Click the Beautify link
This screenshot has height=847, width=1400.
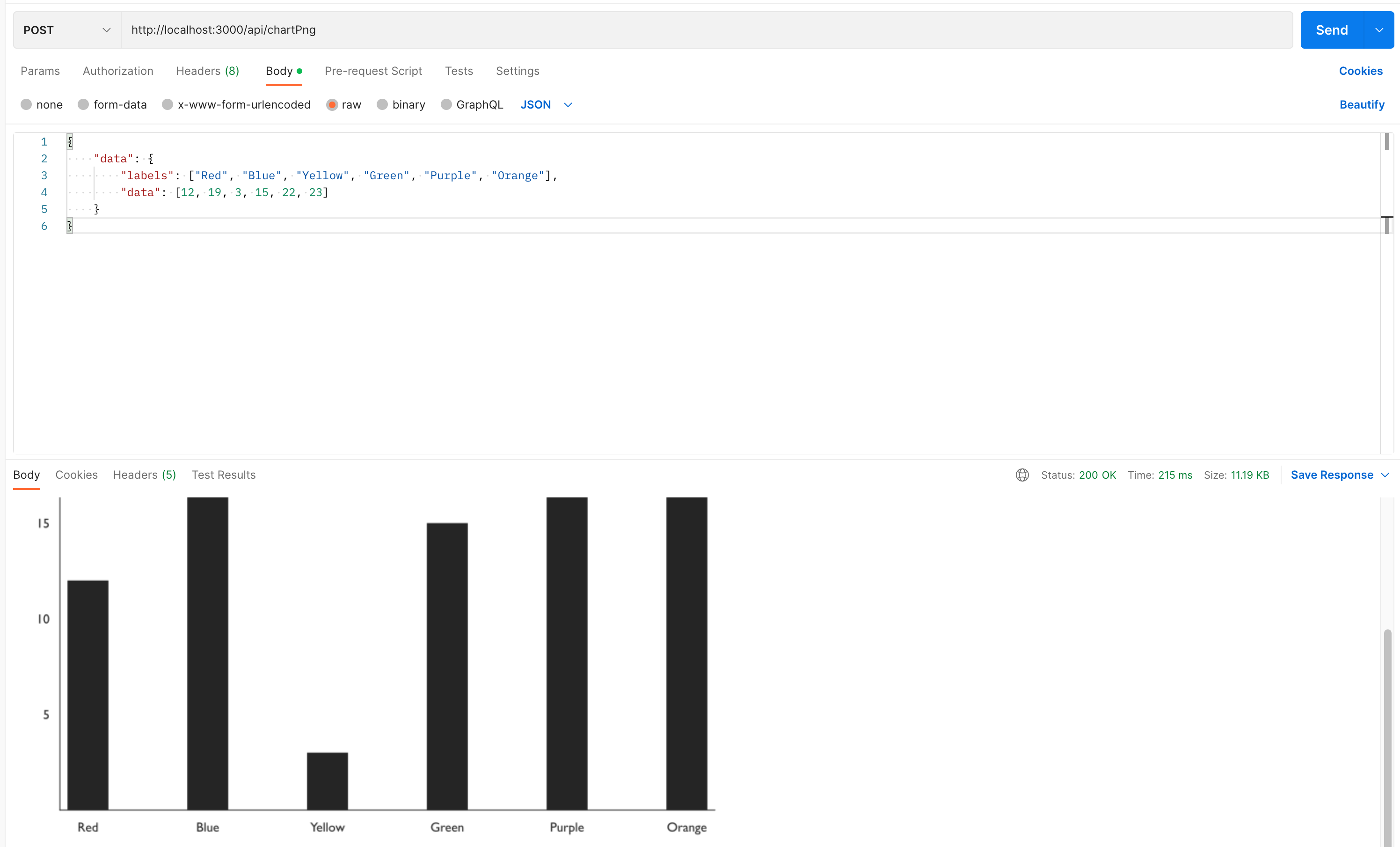pyautogui.click(x=1361, y=104)
